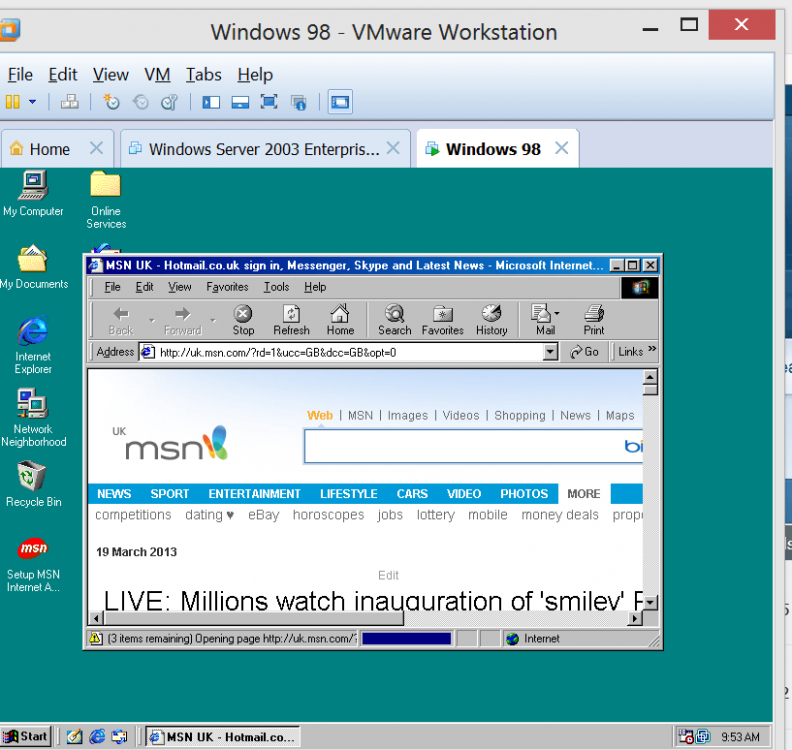
Task: Show or hide the VMware library panel
Action: 211,103
